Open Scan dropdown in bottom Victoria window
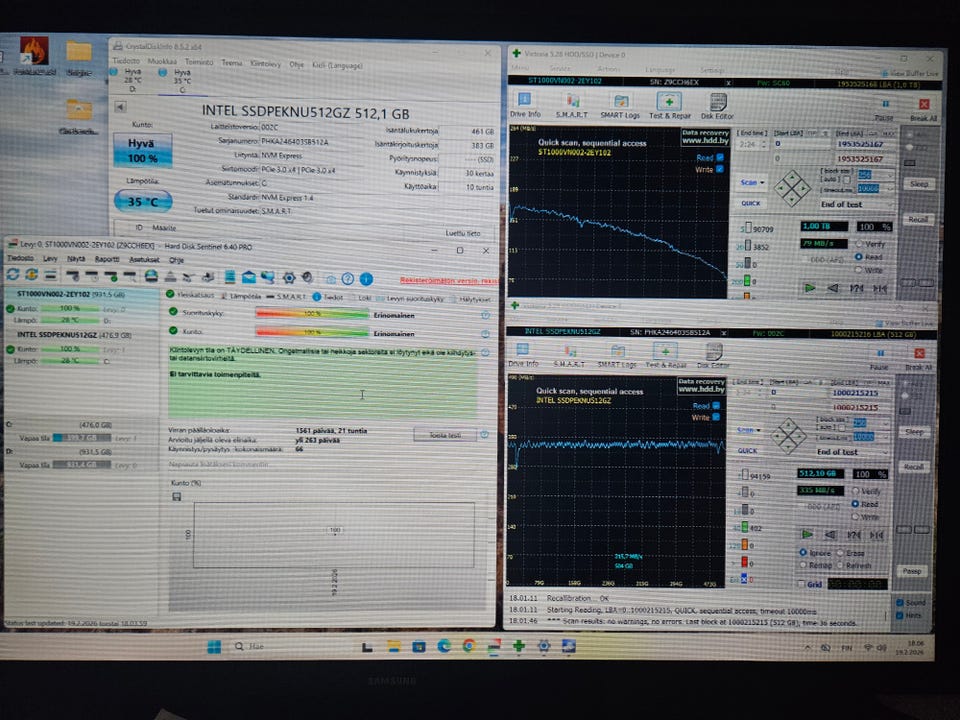The width and height of the screenshot is (960, 720). [x=749, y=430]
